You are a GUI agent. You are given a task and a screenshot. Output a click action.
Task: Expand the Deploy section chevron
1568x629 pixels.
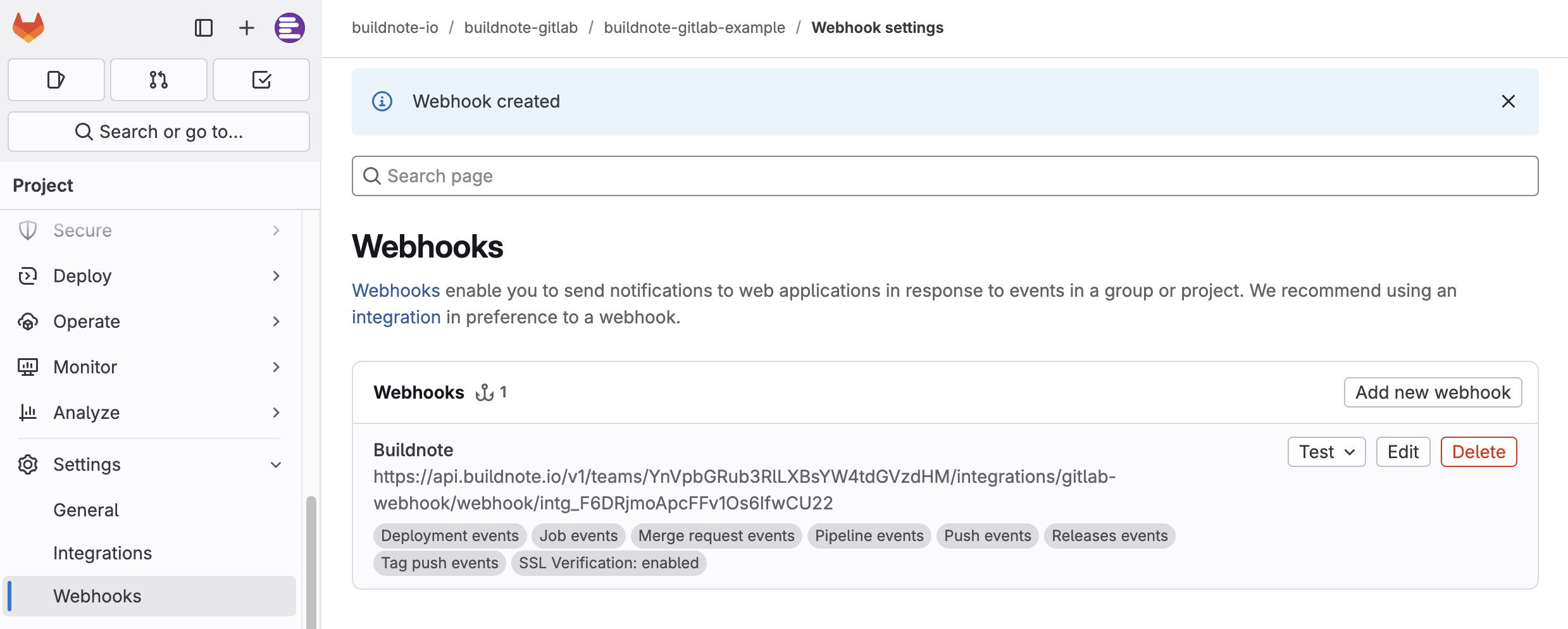(277, 276)
